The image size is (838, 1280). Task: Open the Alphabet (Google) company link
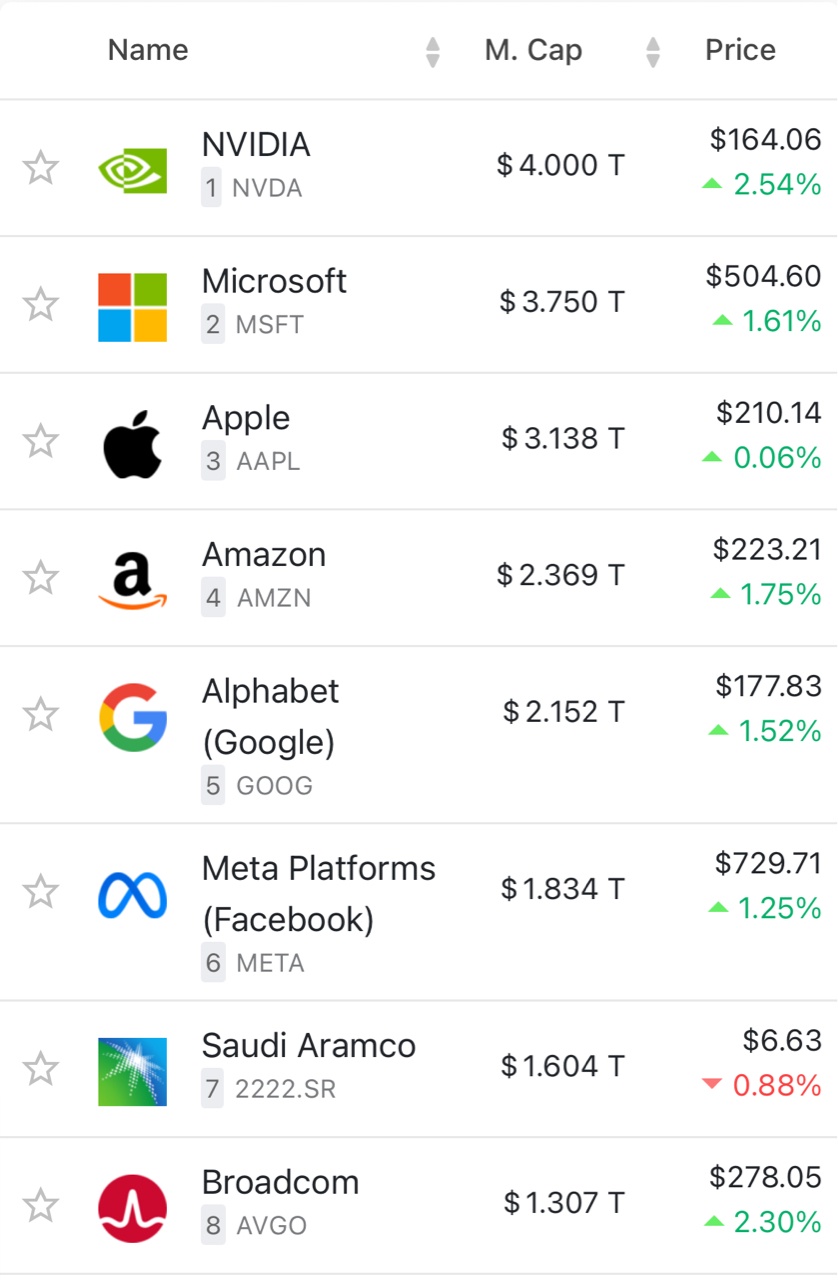coord(271,716)
